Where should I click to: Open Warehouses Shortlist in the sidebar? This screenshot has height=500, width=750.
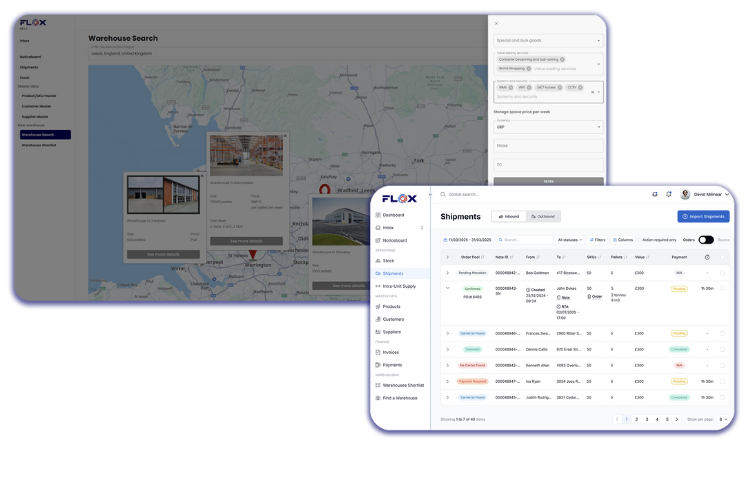[x=400, y=385]
